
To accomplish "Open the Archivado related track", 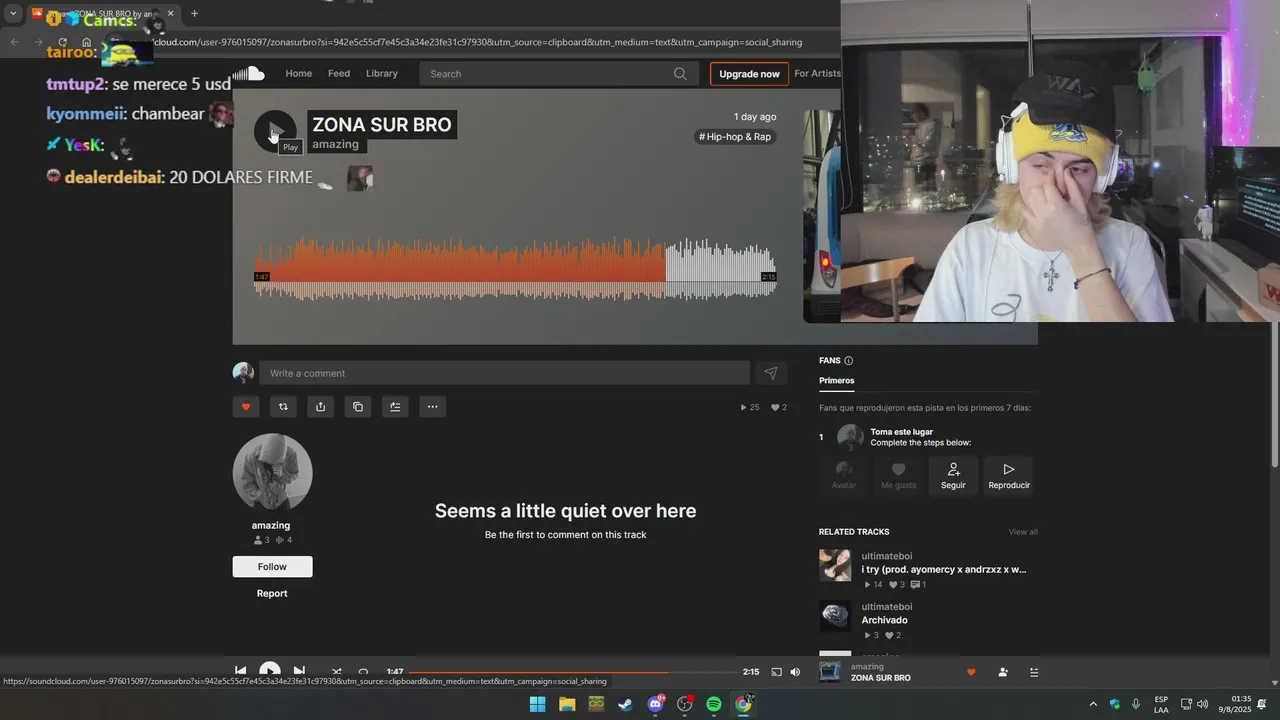I will tap(885, 620).
